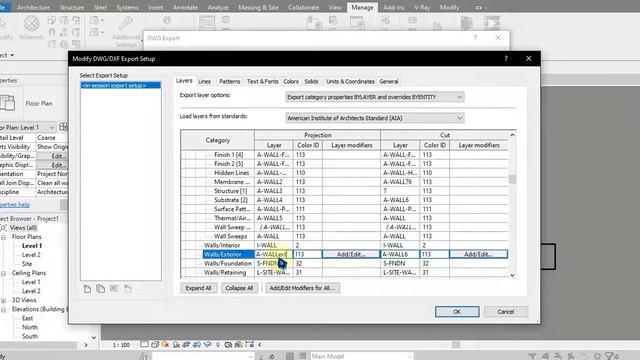This screenshot has height=360, width=640.
Task: Switch to Units & Coordinates tab
Action: coord(350,81)
